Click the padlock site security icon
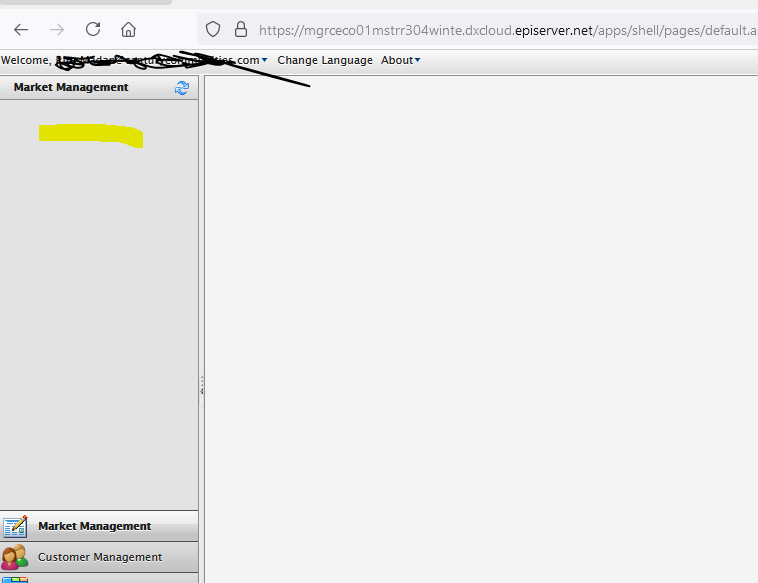Viewport: 758px width, 583px height. click(x=240, y=30)
